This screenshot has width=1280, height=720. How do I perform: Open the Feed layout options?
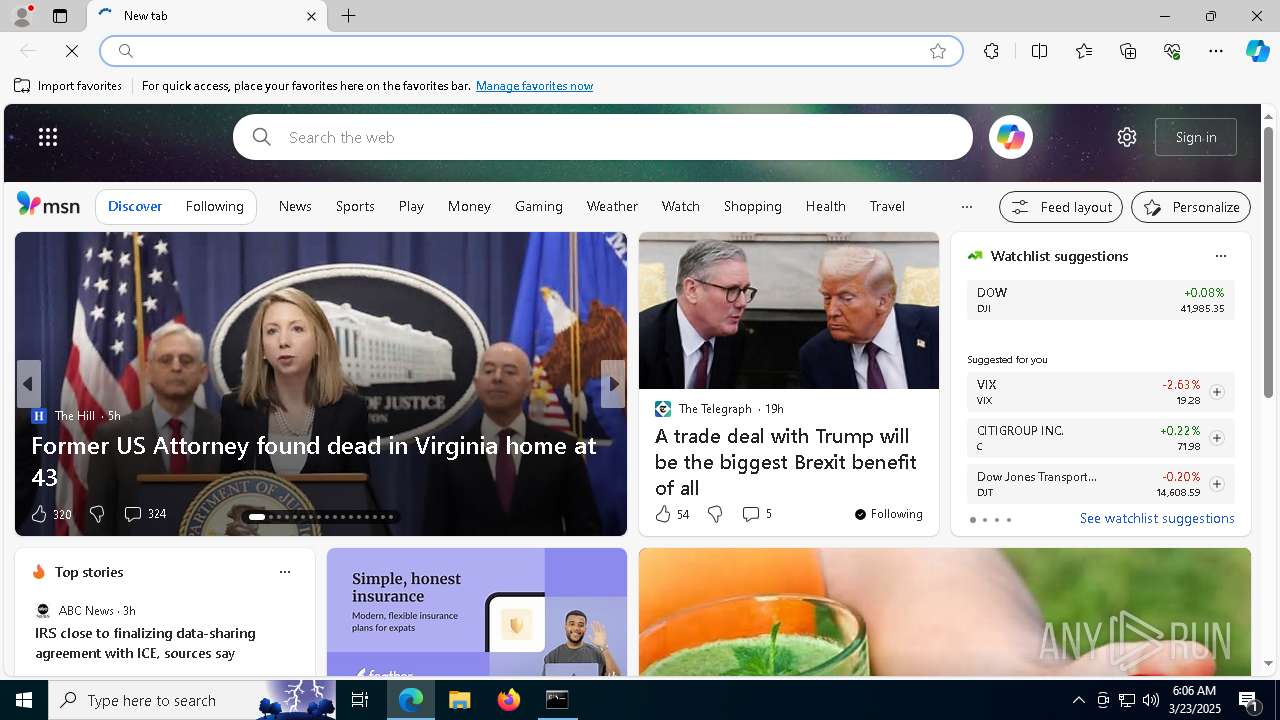click(x=1061, y=207)
